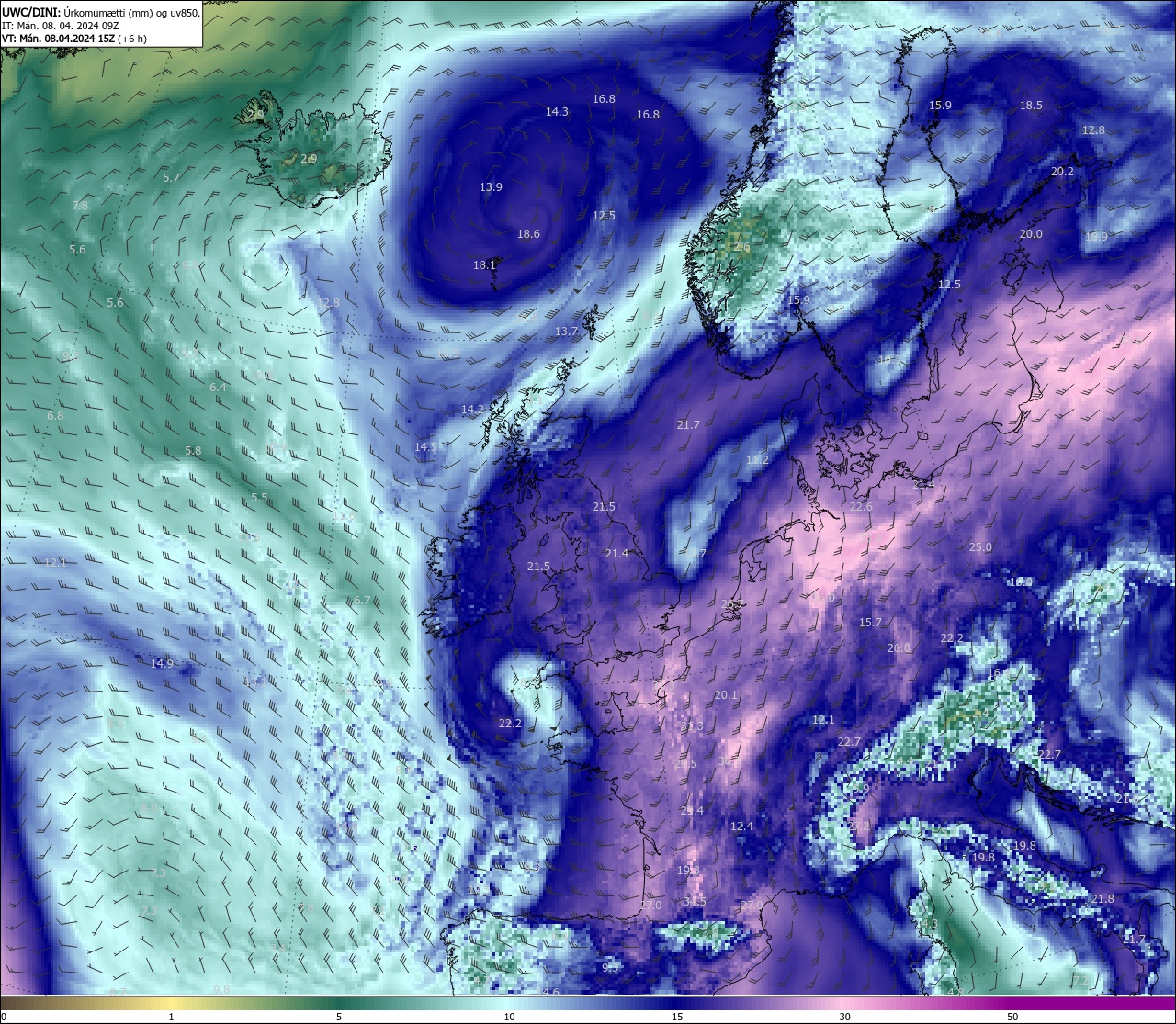Screen dimensions: 1176x1024
Task: Select the 5.5 value label
Action: pos(259,497)
